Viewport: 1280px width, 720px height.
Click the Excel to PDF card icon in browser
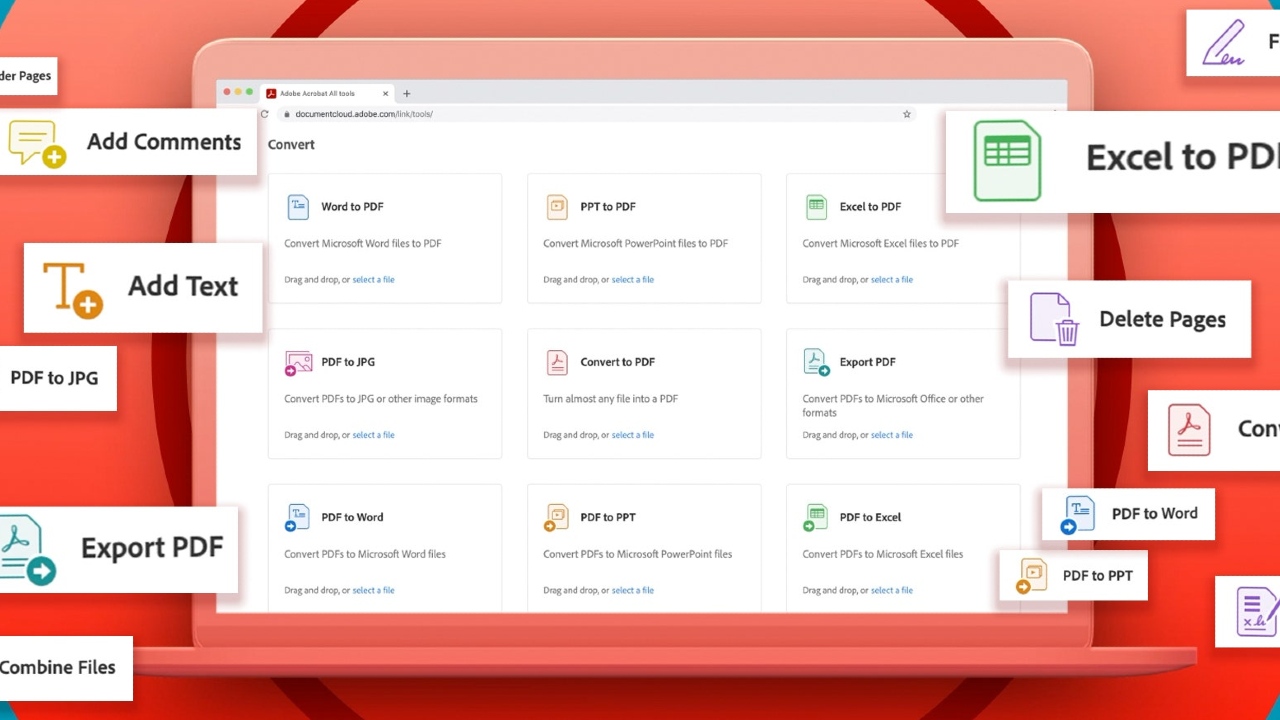[x=816, y=207]
